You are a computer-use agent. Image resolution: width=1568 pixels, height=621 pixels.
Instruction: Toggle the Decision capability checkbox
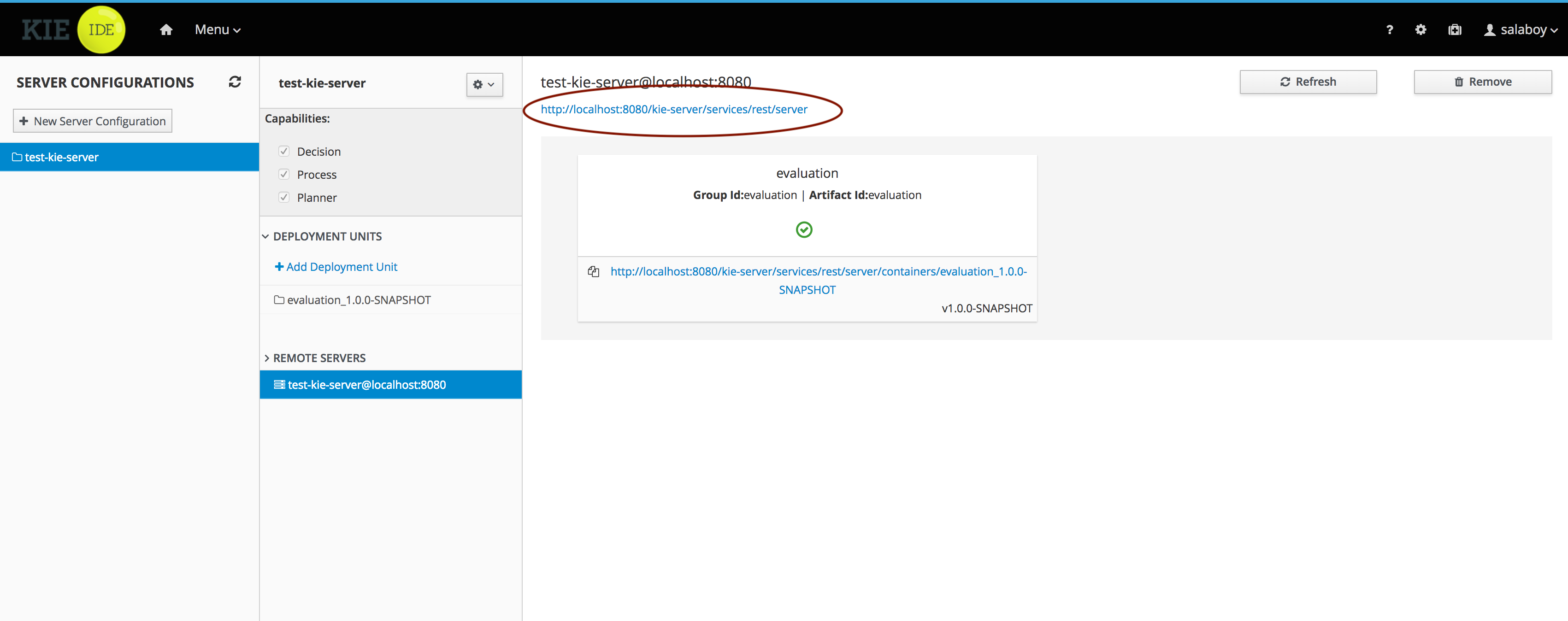coord(283,152)
